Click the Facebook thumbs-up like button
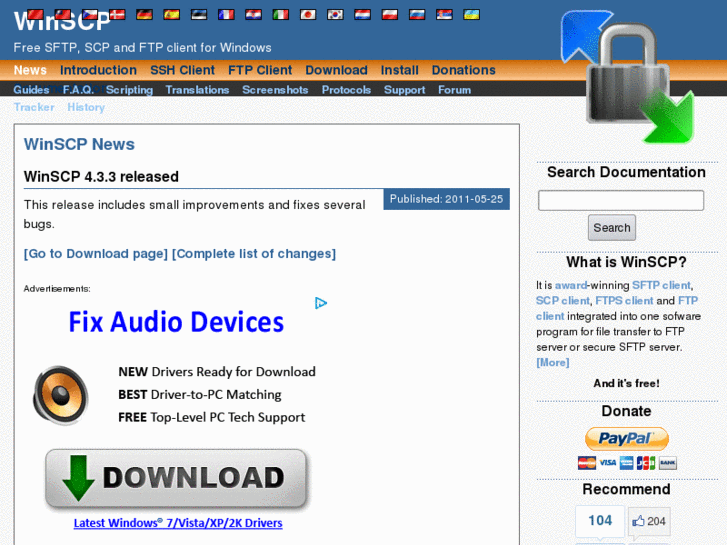727x545 pixels. tap(649, 521)
